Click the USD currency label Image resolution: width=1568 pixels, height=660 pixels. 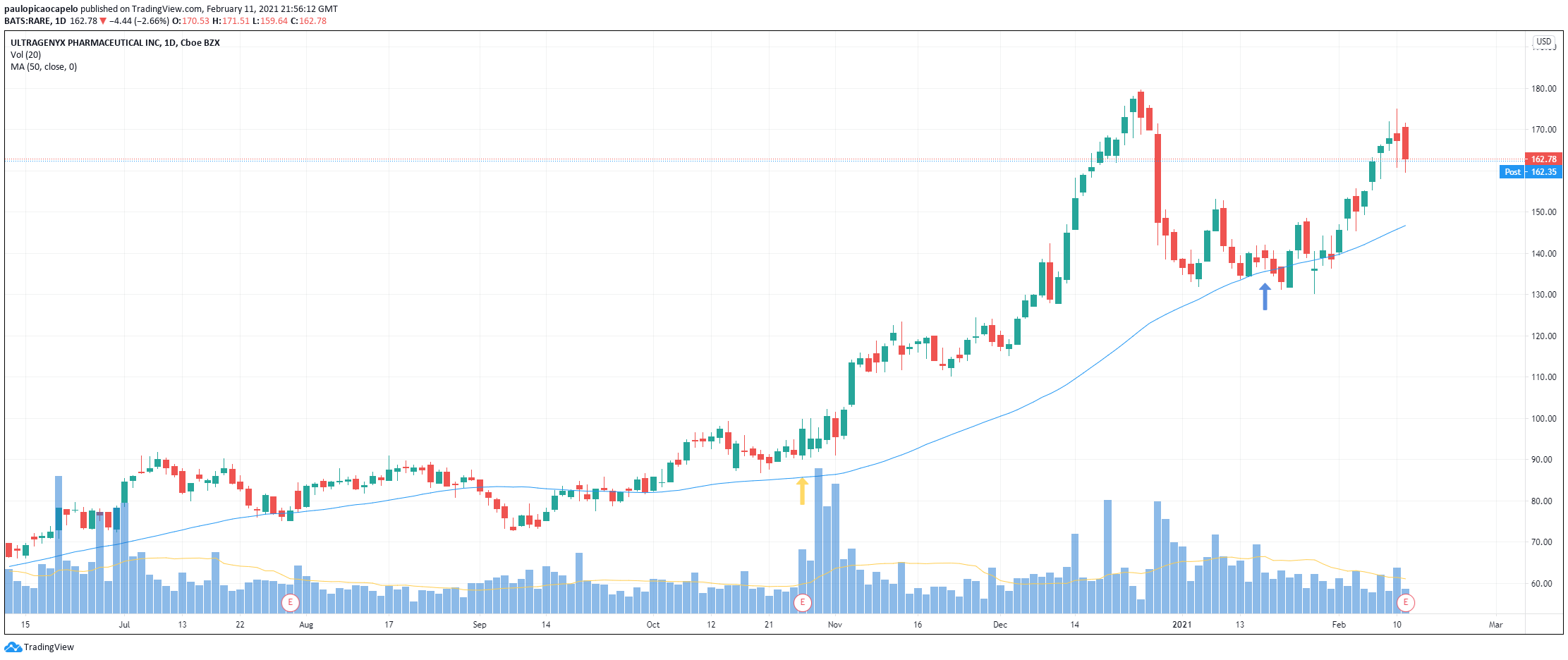point(1544,42)
